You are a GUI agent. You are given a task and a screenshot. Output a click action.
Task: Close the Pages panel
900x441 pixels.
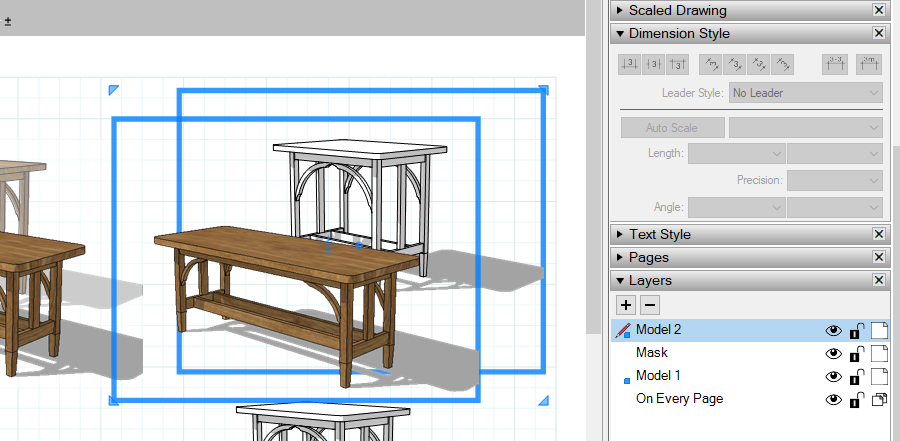[879, 257]
